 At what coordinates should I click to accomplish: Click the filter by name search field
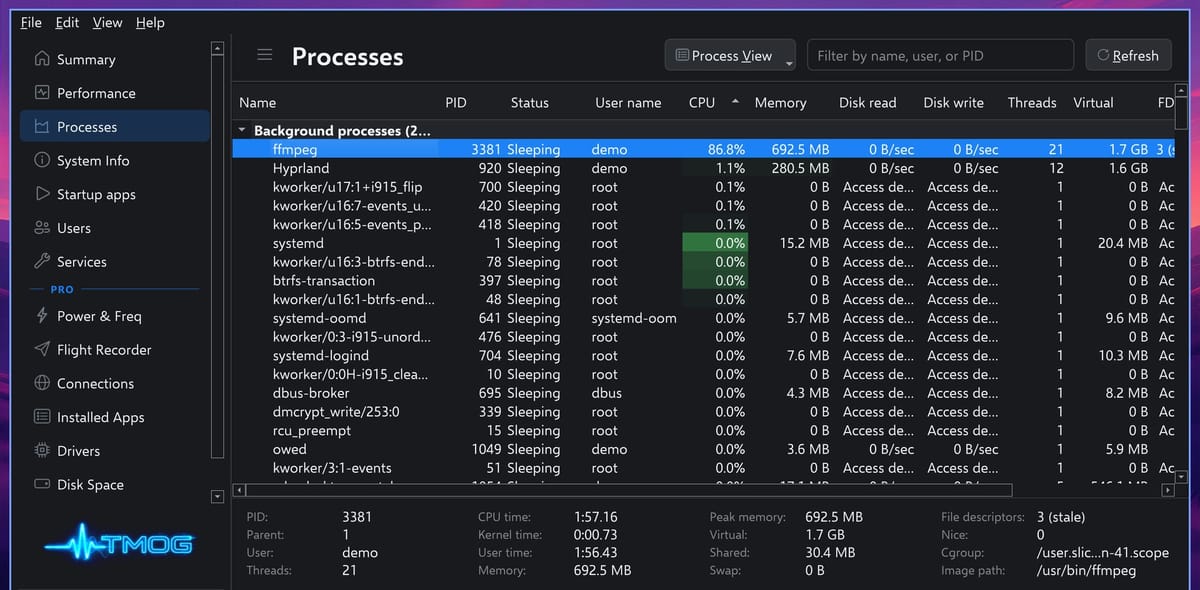[x=940, y=55]
